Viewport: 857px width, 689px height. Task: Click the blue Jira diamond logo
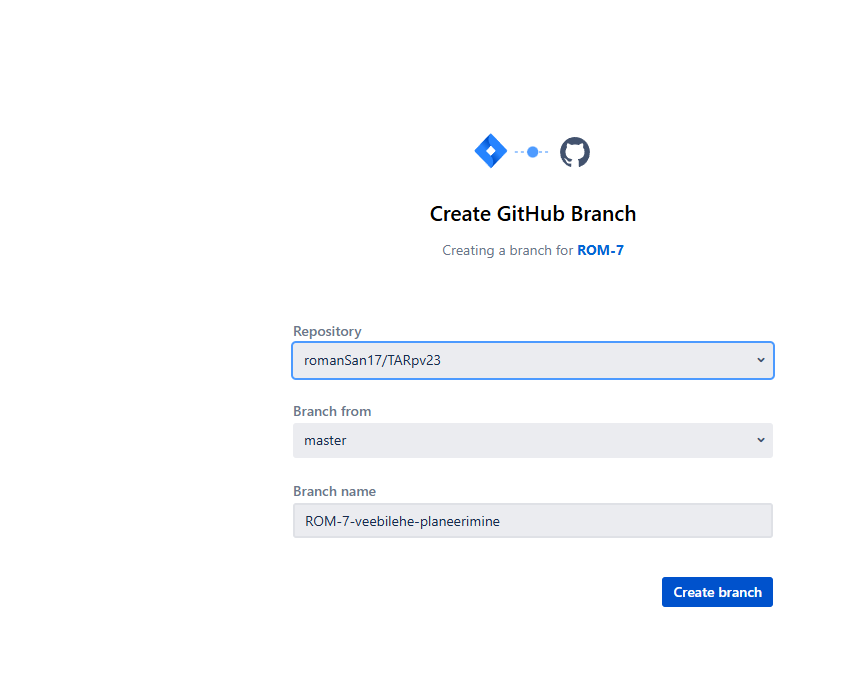click(x=490, y=151)
